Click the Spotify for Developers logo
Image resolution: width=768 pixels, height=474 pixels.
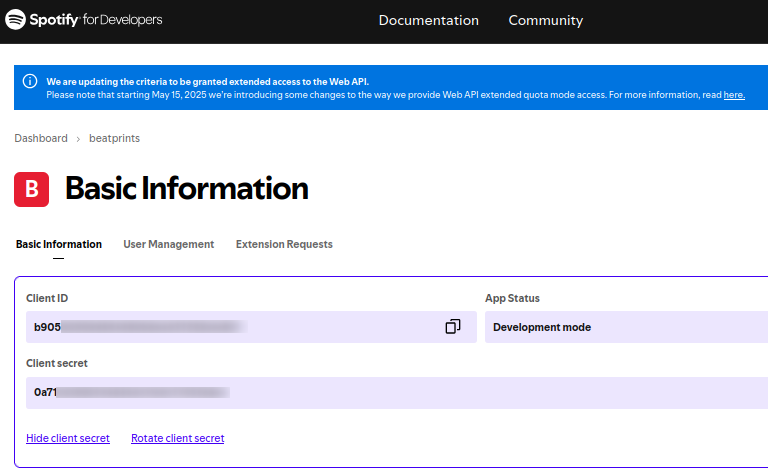[83, 20]
